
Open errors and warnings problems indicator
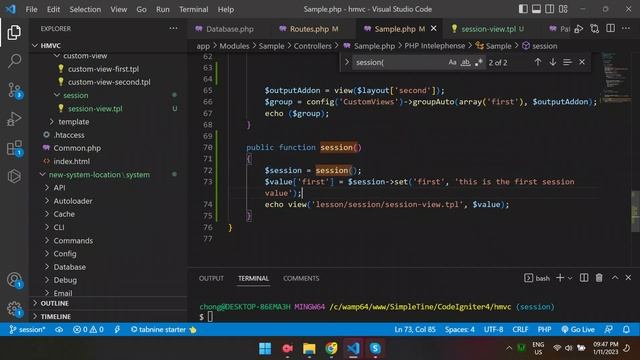click(x=88, y=329)
